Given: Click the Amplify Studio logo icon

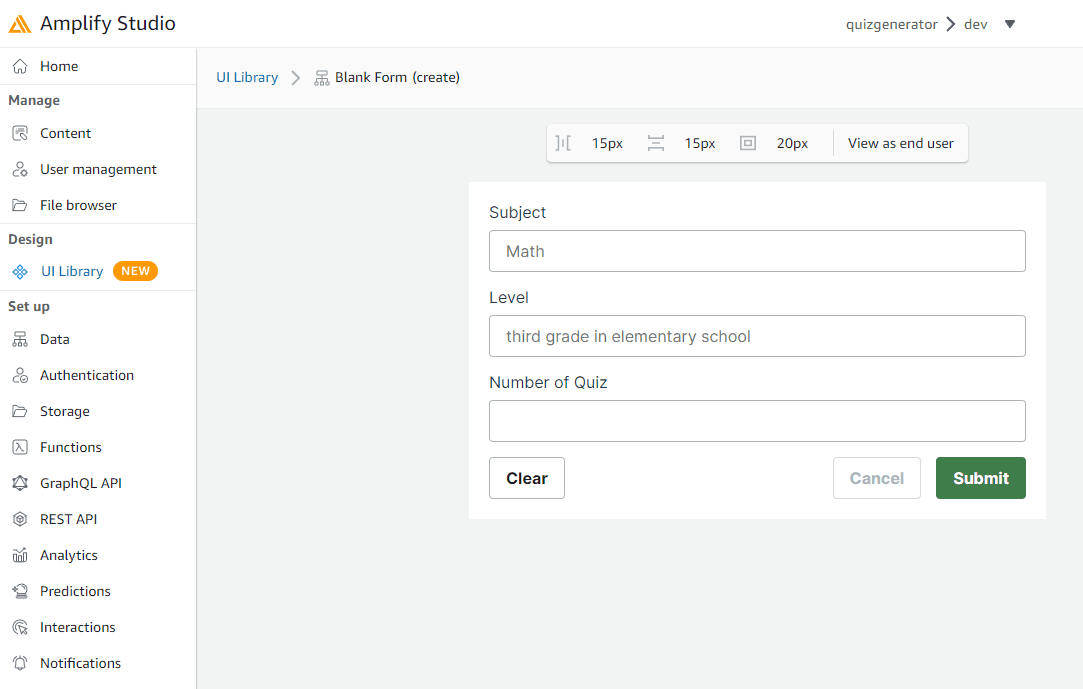Looking at the screenshot, I should (x=20, y=24).
